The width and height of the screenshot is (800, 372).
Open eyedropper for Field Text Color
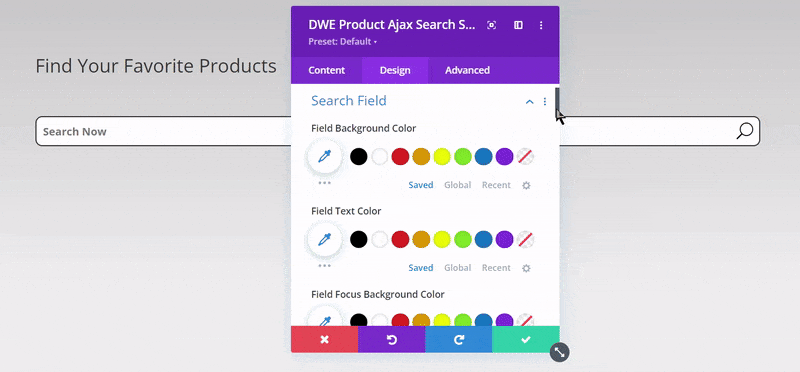point(324,239)
